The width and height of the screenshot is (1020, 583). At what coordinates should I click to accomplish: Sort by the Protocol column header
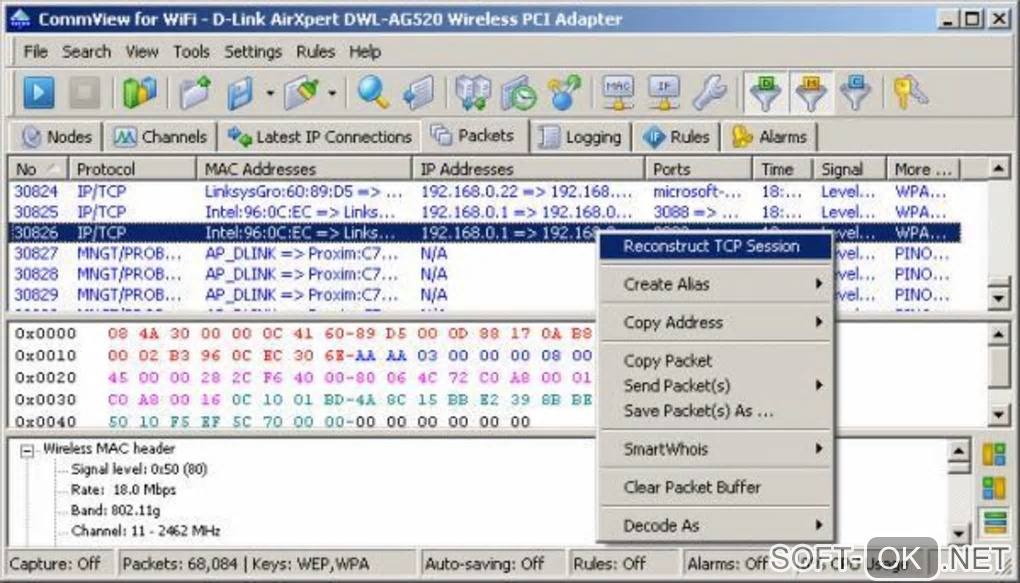pos(132,169)
